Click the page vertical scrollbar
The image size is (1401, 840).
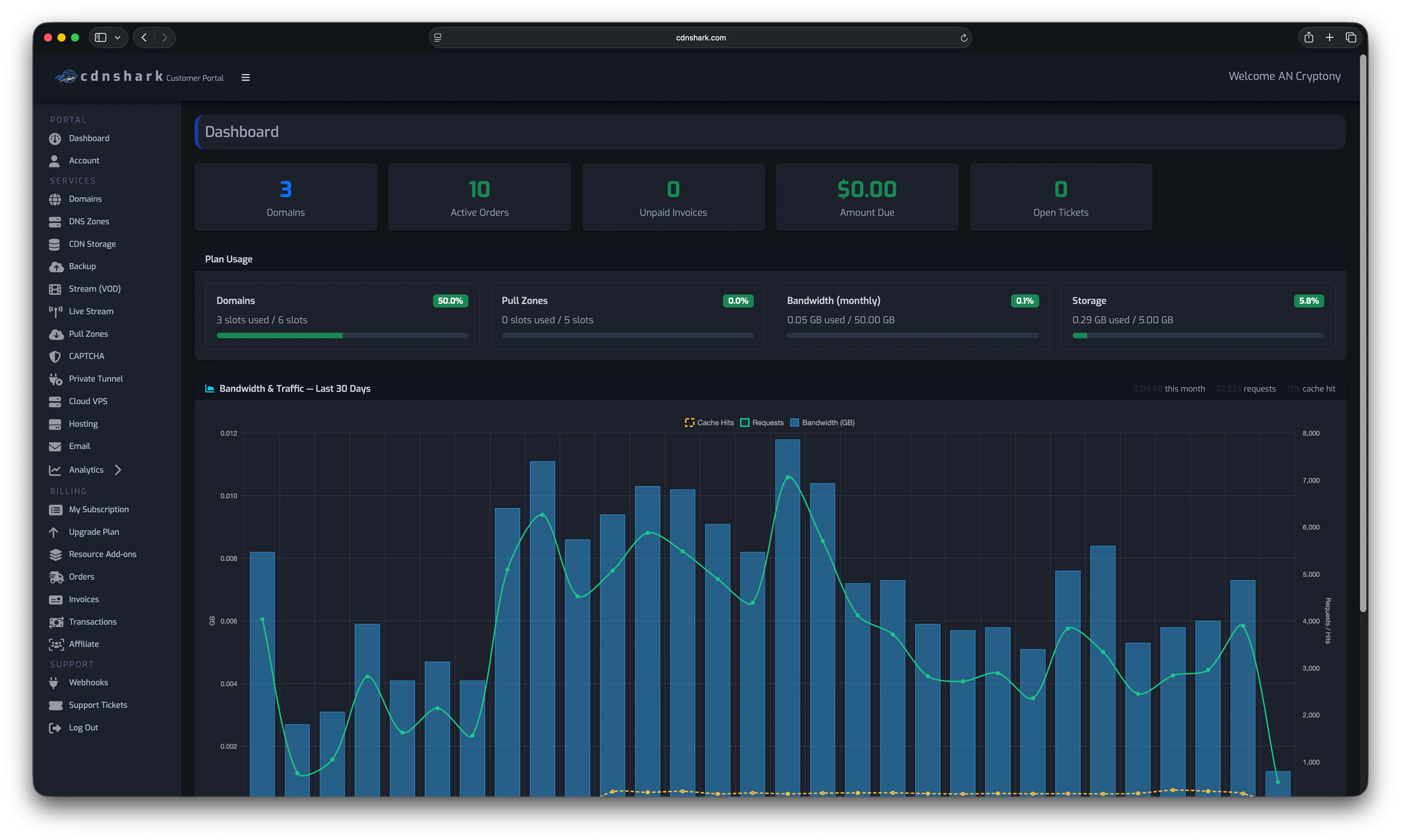(1363, 333)
